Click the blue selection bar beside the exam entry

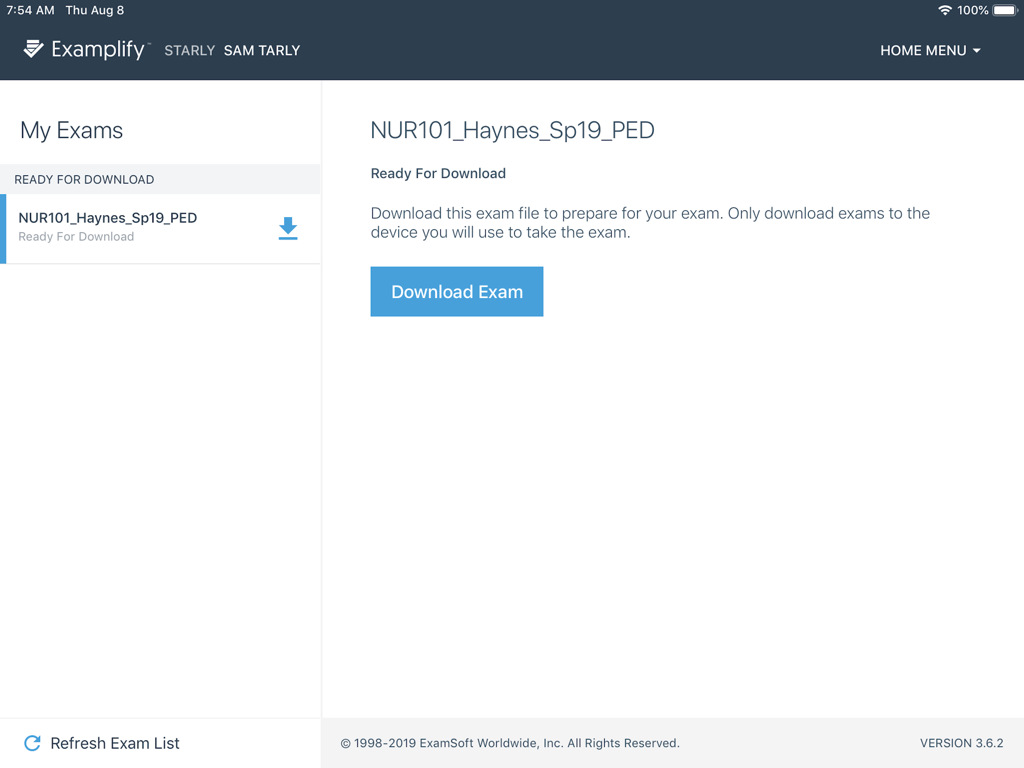tap(2, 228)
